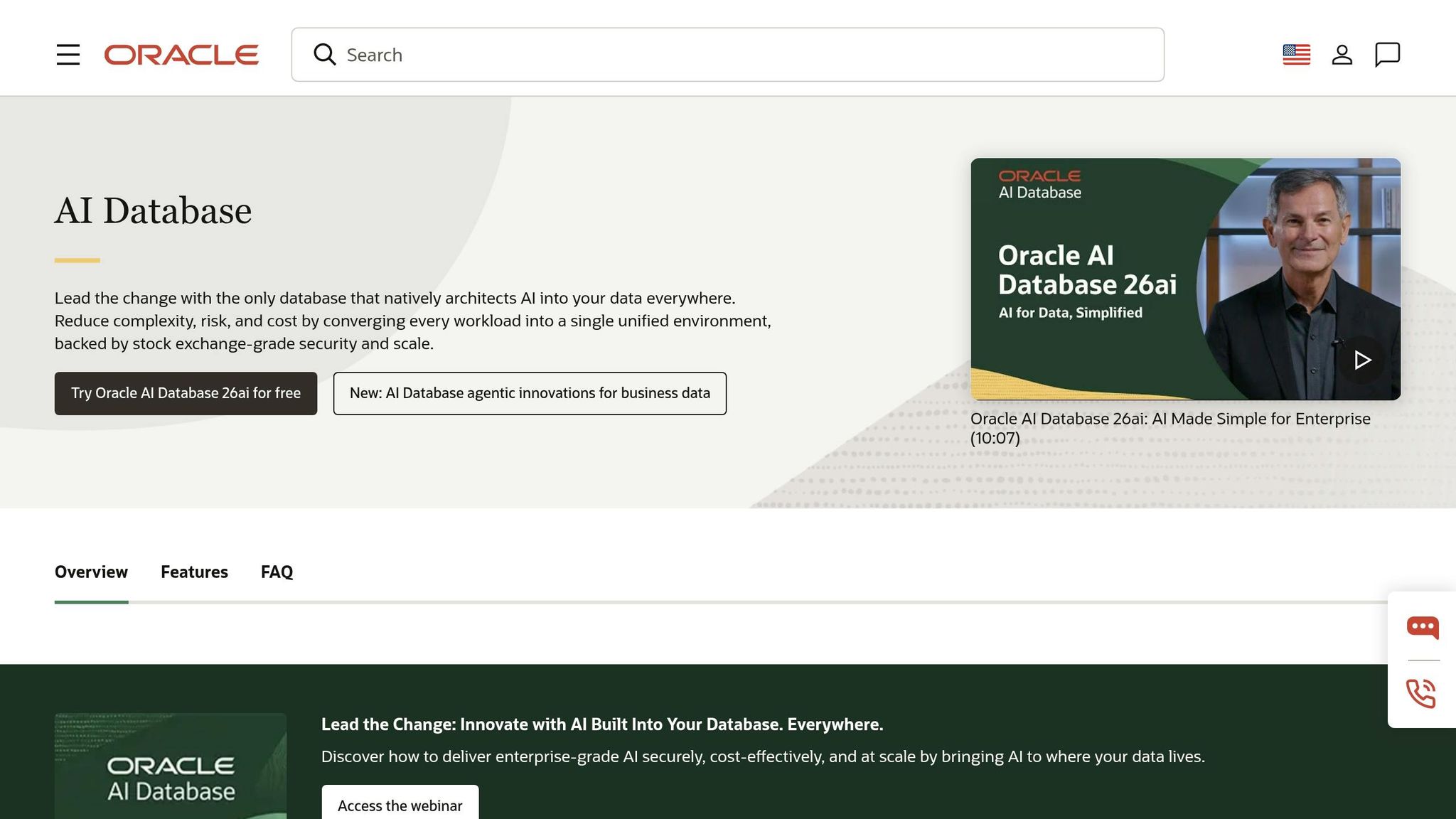
Task: Open the United States region selector flag
Action: click(1296, 54)
